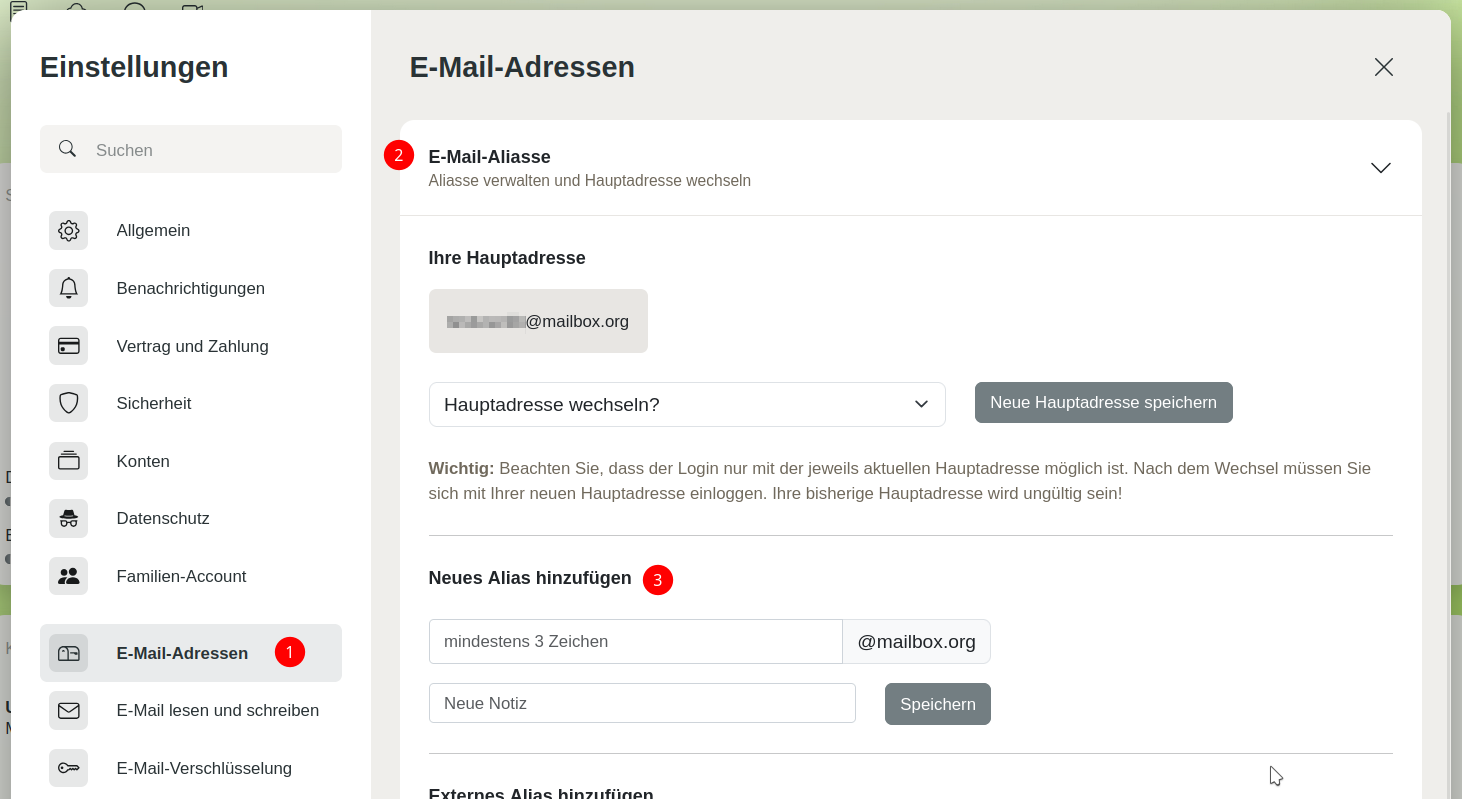Save new alias with Speichern button
This screenshot has width=1462, height=799.
(938, 704)
